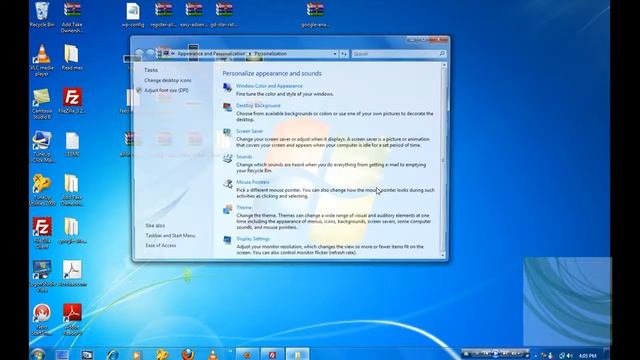Open Taskbar and Start Menu under See also
This screenshot has width=640, height=360.
coord(170,236)
